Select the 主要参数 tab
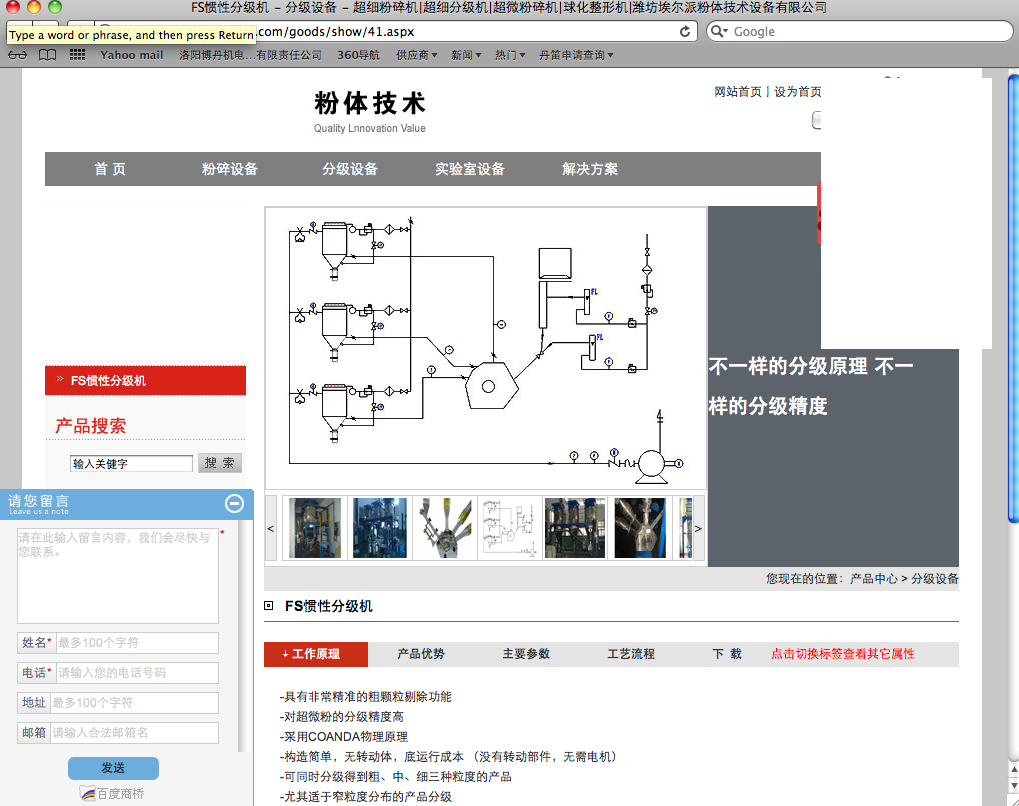Image resolution: width=1019 pixels, height=806 pixels. tap(526, 654)
